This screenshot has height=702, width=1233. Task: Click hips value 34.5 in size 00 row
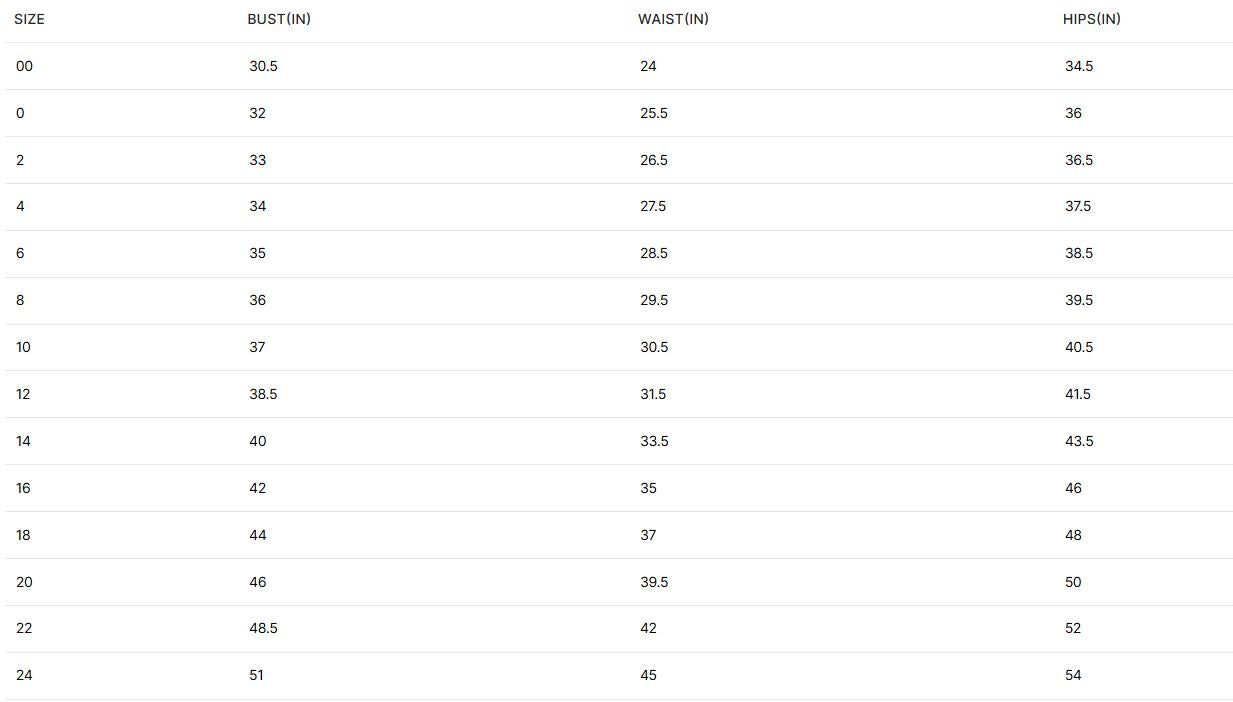pyautogui.click(x=1079, y=66)
